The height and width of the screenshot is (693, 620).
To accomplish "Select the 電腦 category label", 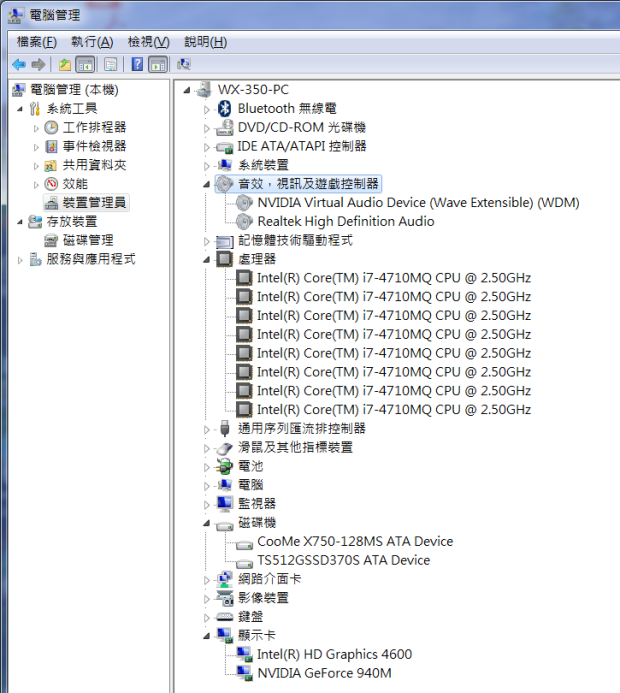I will tap(251, 485).
